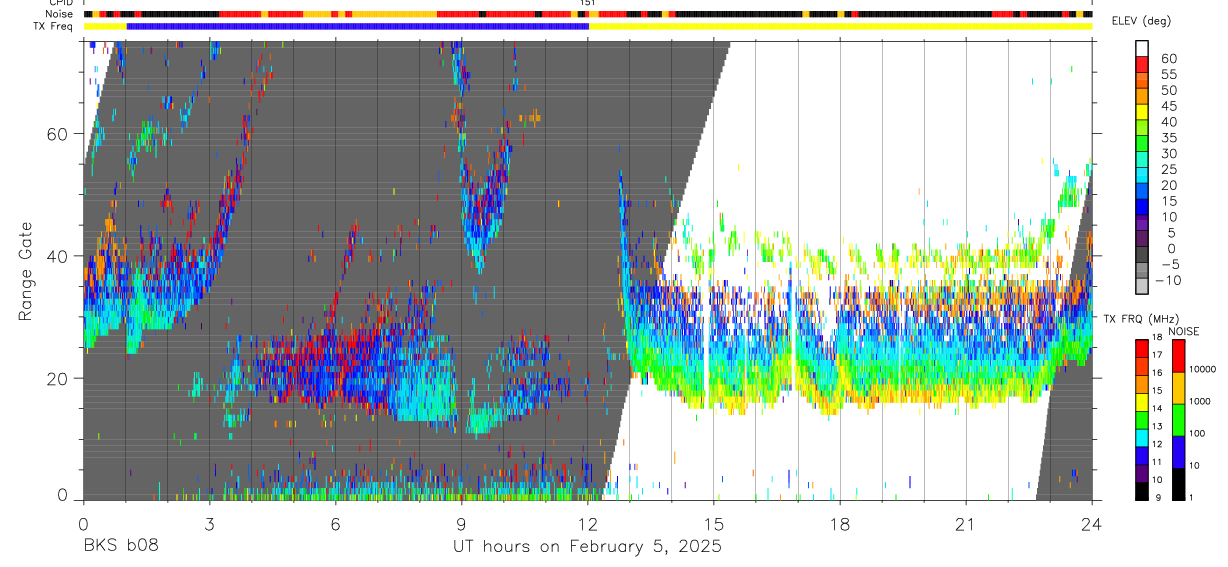
Task: Click ELEV scale label '25'
Action: point(1168,169)
